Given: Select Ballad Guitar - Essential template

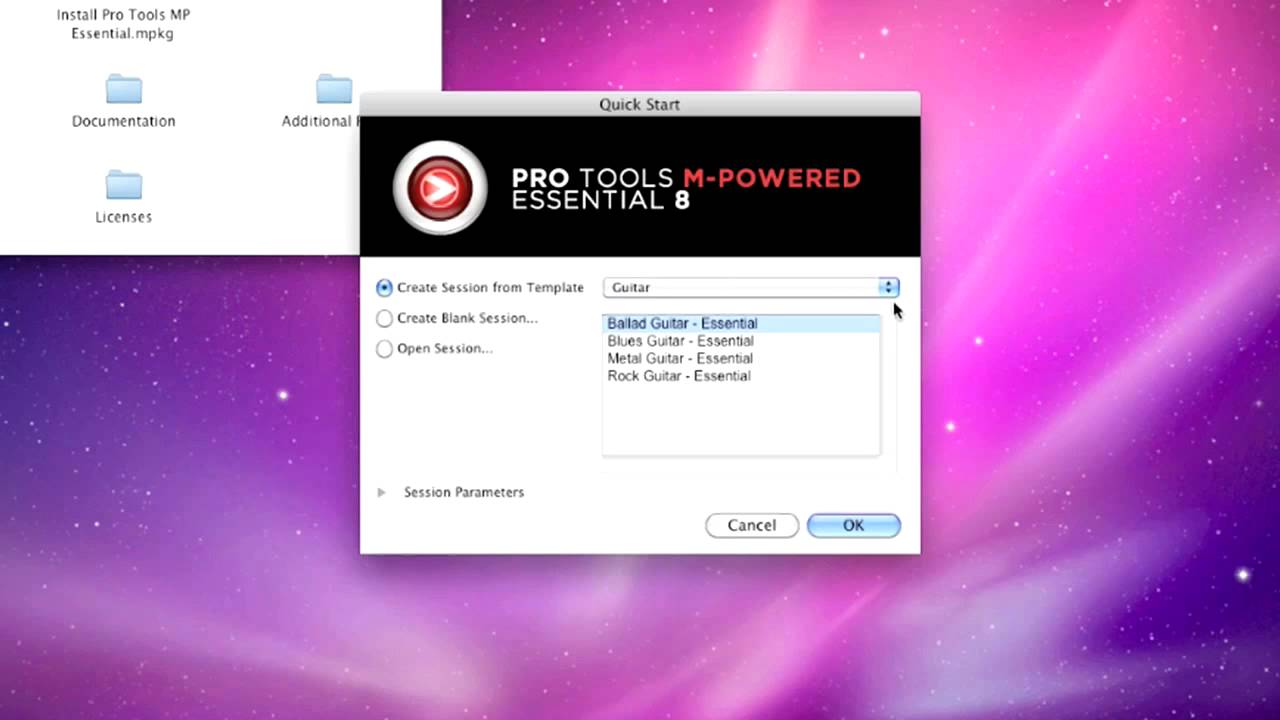Looking at the screenshot, I should (741, 323).
